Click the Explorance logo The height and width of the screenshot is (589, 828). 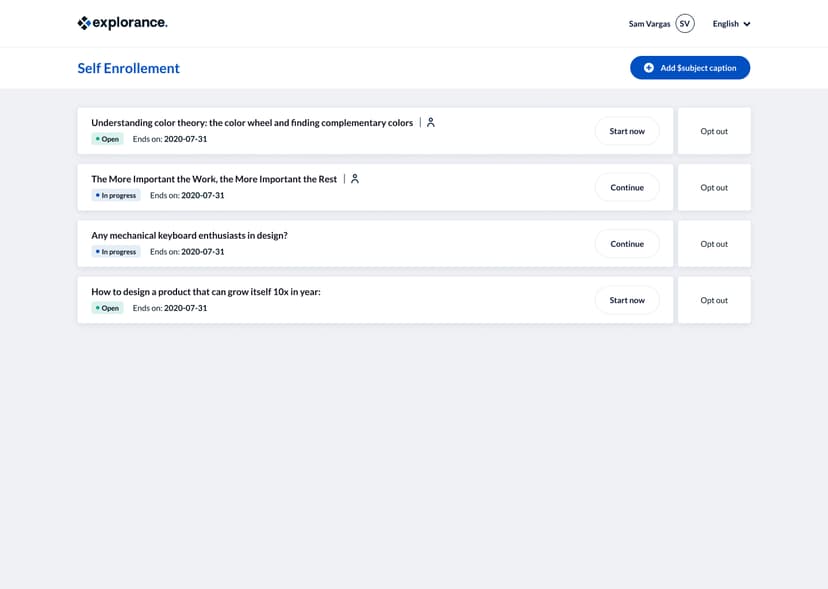(121, 21)
